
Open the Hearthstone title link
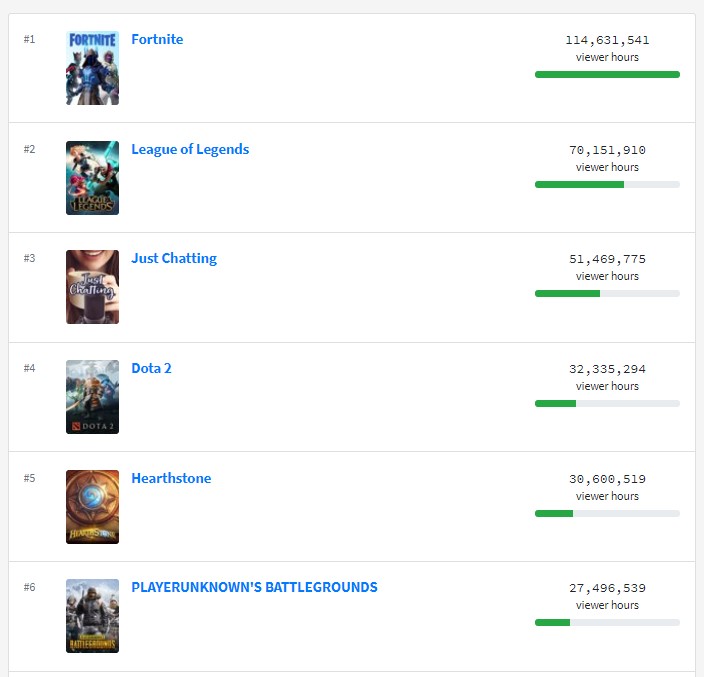(x=171, y=478)
